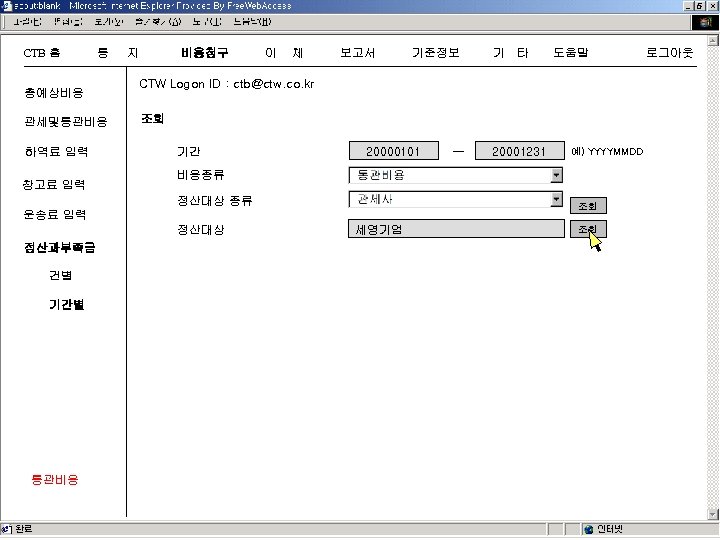Viewport: 720px width, 540px height.
Task: Click the scroll up arrow of page scrollbar
Action: coord(713,40)
